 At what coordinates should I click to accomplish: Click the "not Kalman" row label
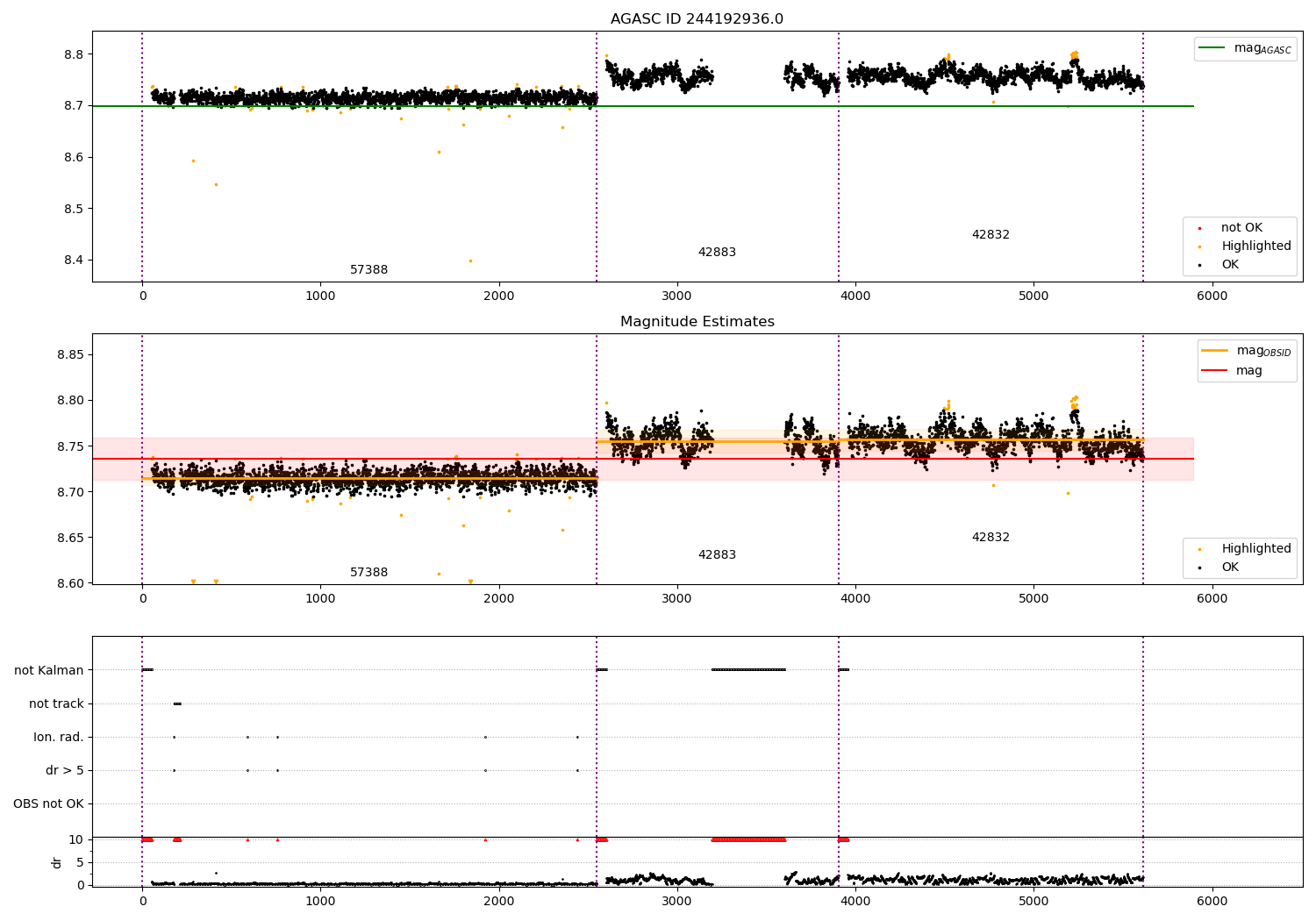(x=49, y=670)
